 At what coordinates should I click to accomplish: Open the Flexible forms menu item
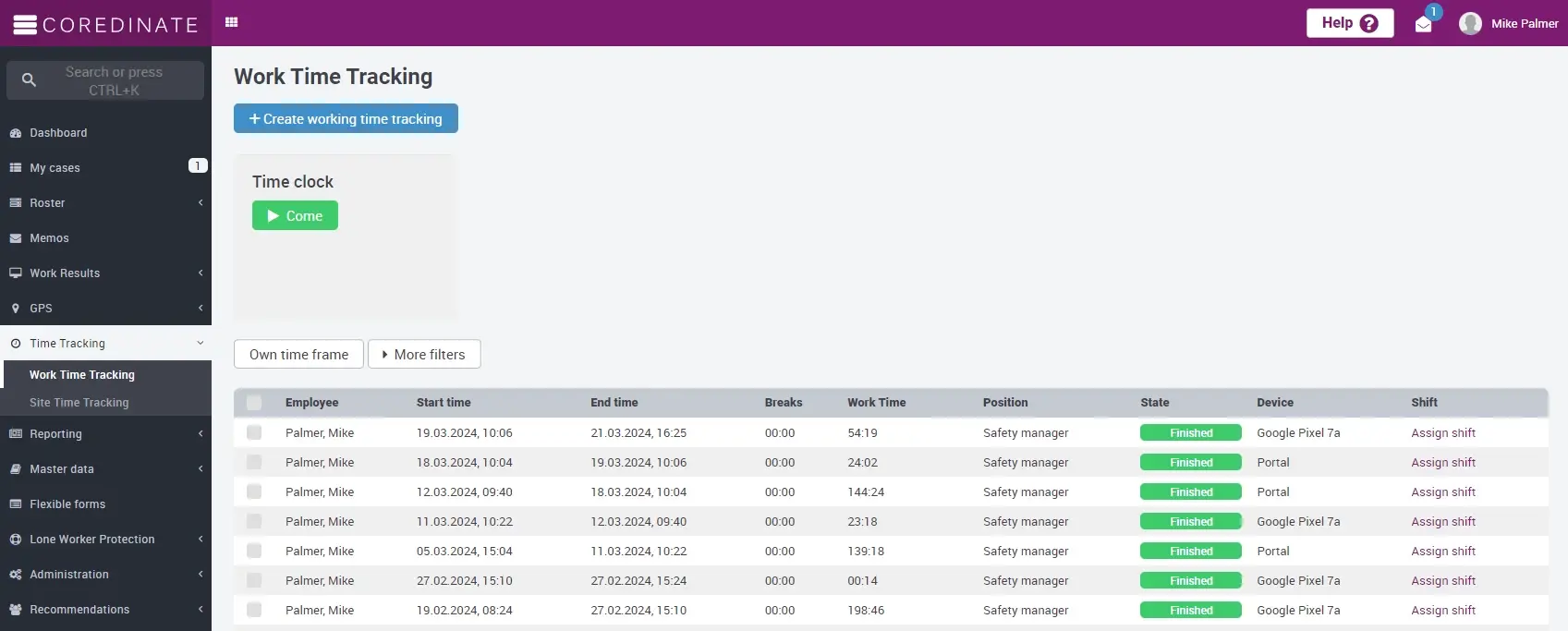tap(67, 504)
